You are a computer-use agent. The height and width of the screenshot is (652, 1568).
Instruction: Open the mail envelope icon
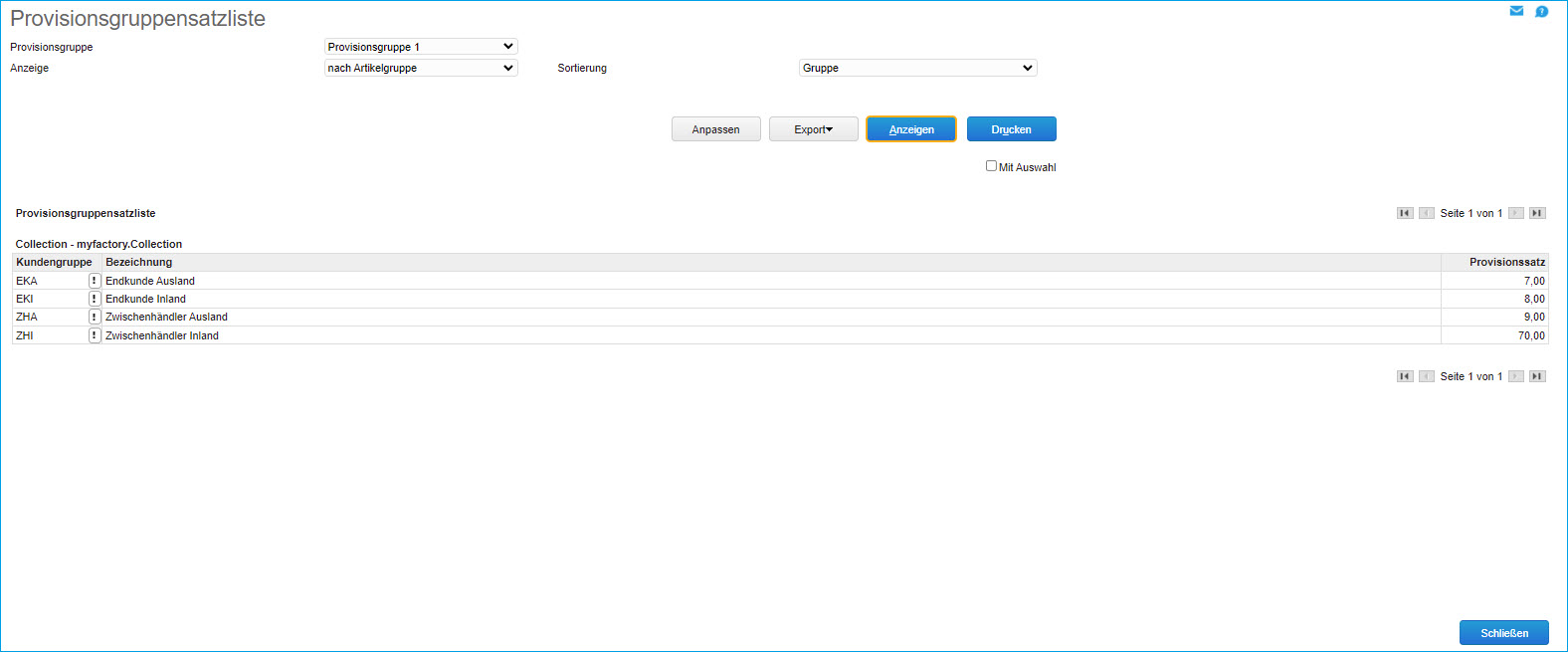click(x=1516, y=11)
